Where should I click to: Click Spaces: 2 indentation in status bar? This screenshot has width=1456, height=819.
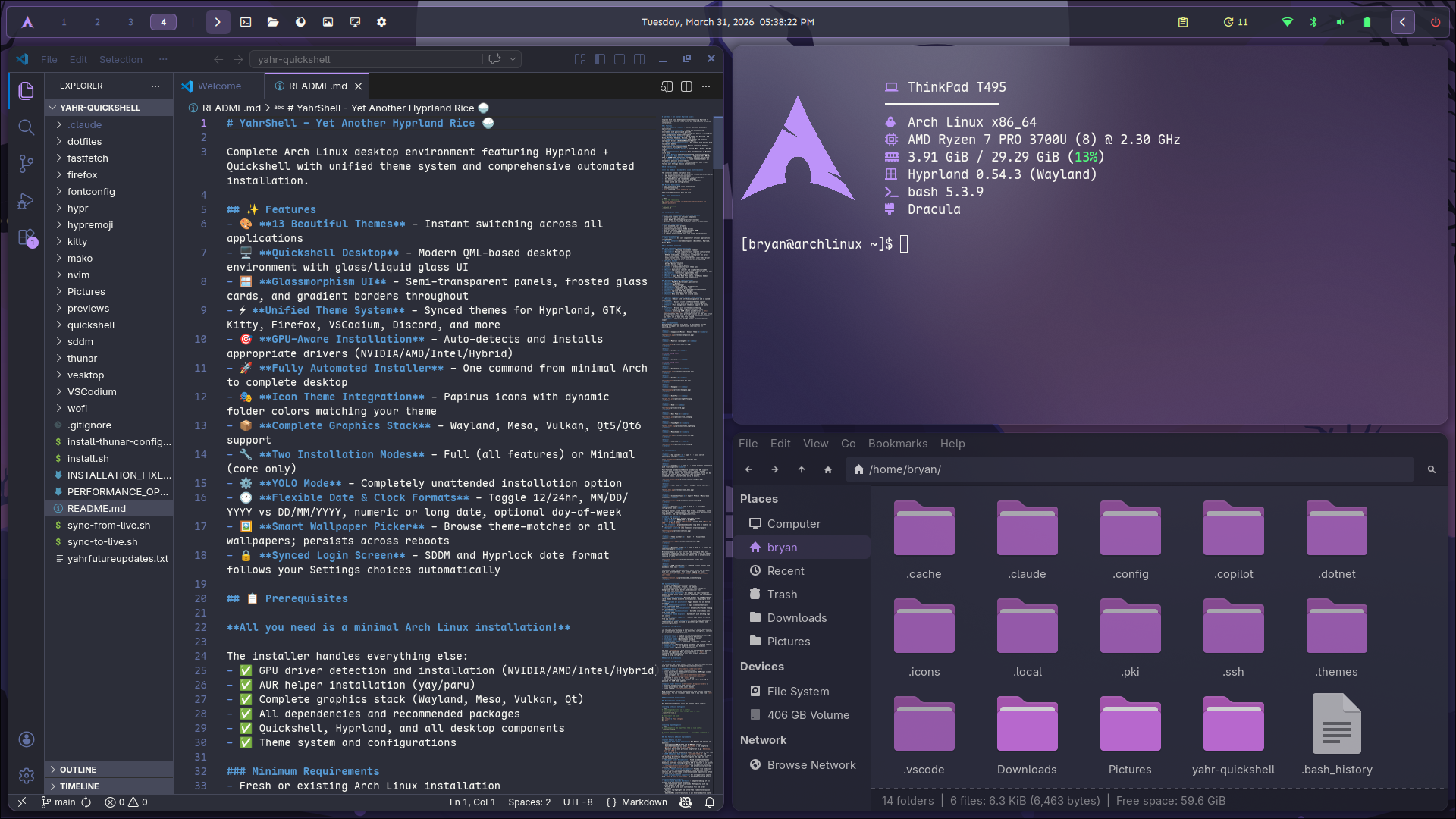529,802
